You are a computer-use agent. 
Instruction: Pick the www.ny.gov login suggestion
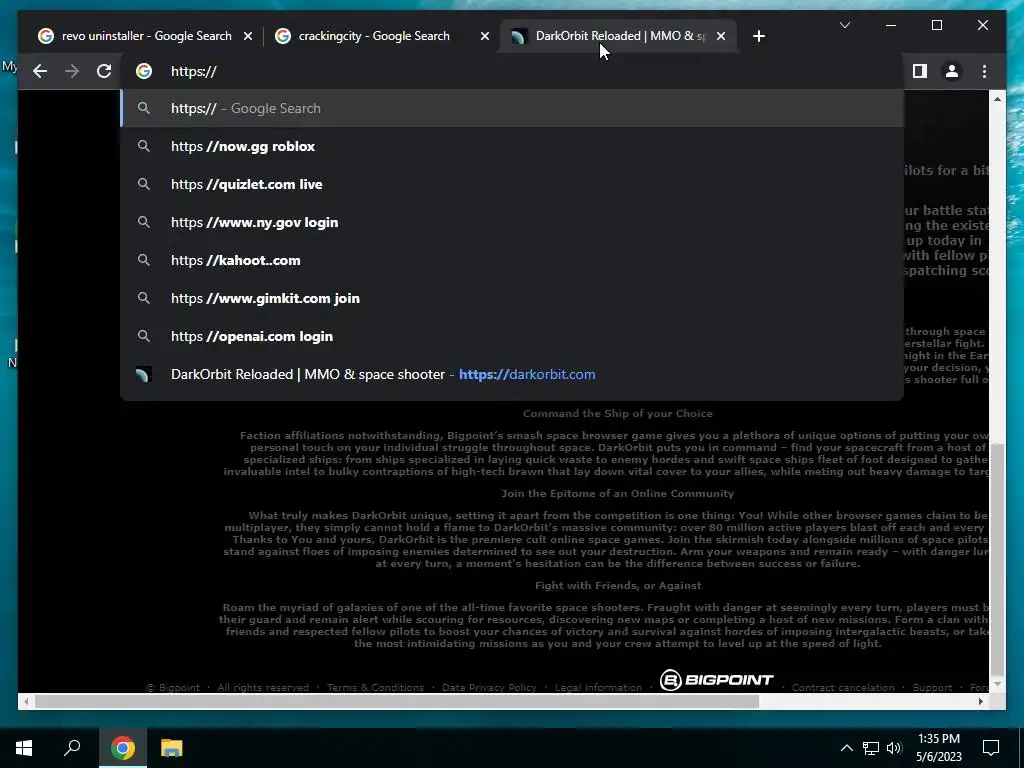pyautogui.click(x=513, y=222)
